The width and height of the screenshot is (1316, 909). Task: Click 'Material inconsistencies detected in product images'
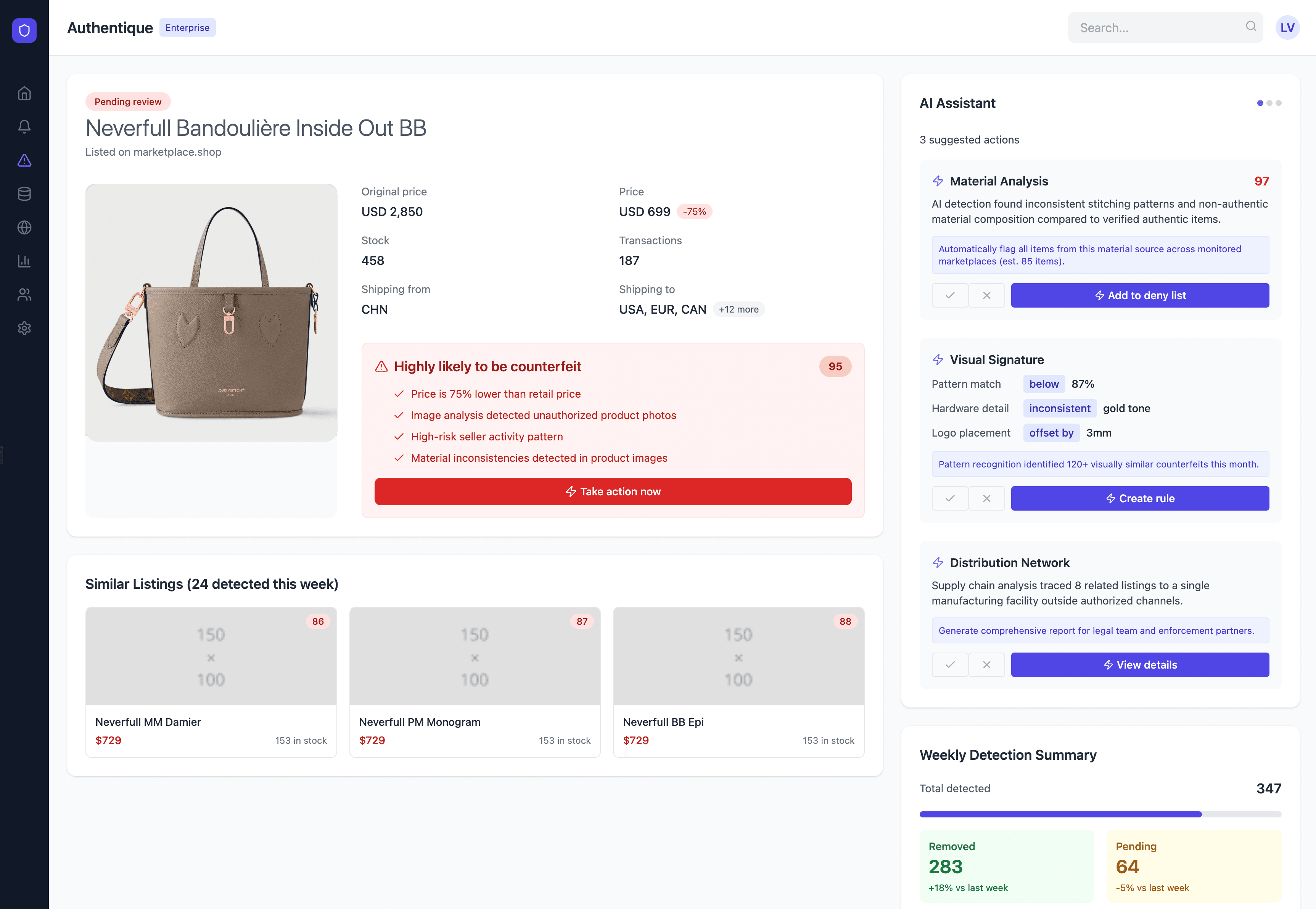pyautogui.click(x=539, y=458)
